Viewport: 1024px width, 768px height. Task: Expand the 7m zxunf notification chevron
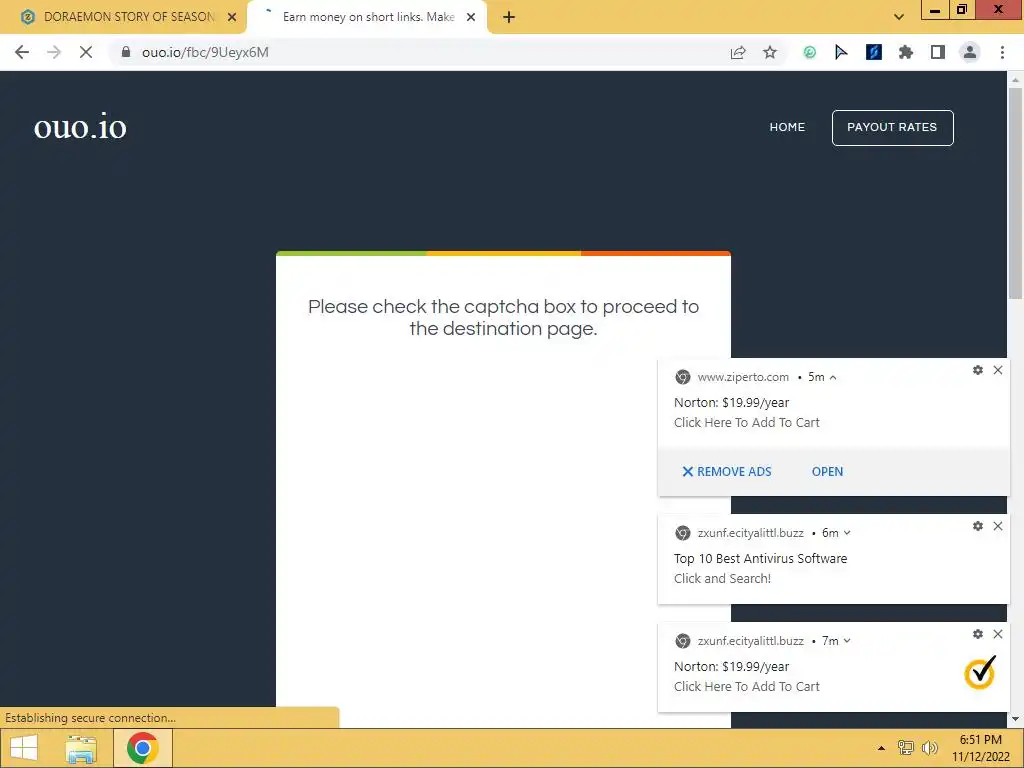[847, 641]
